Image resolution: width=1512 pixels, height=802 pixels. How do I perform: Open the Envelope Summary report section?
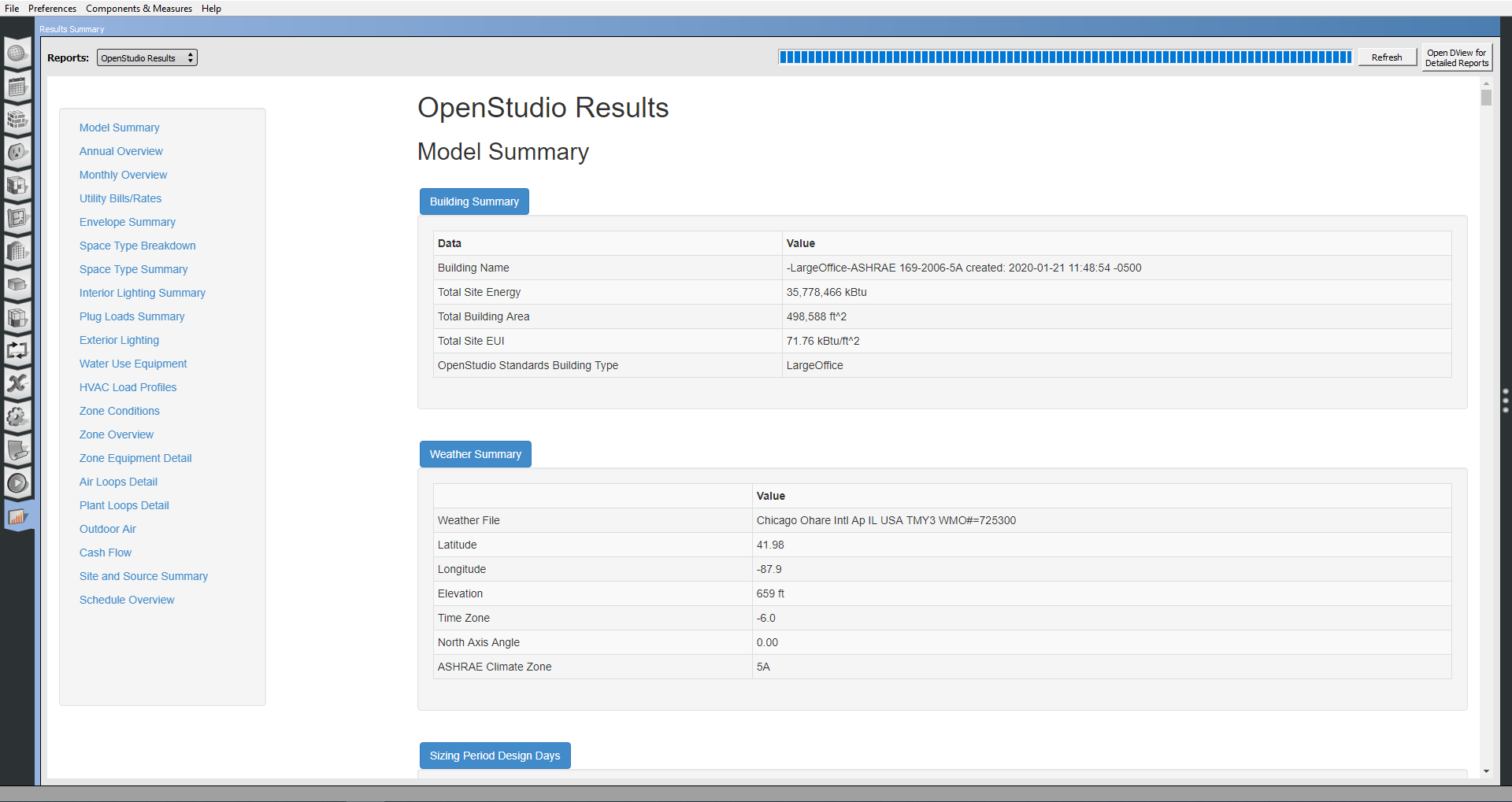point(127,222)
